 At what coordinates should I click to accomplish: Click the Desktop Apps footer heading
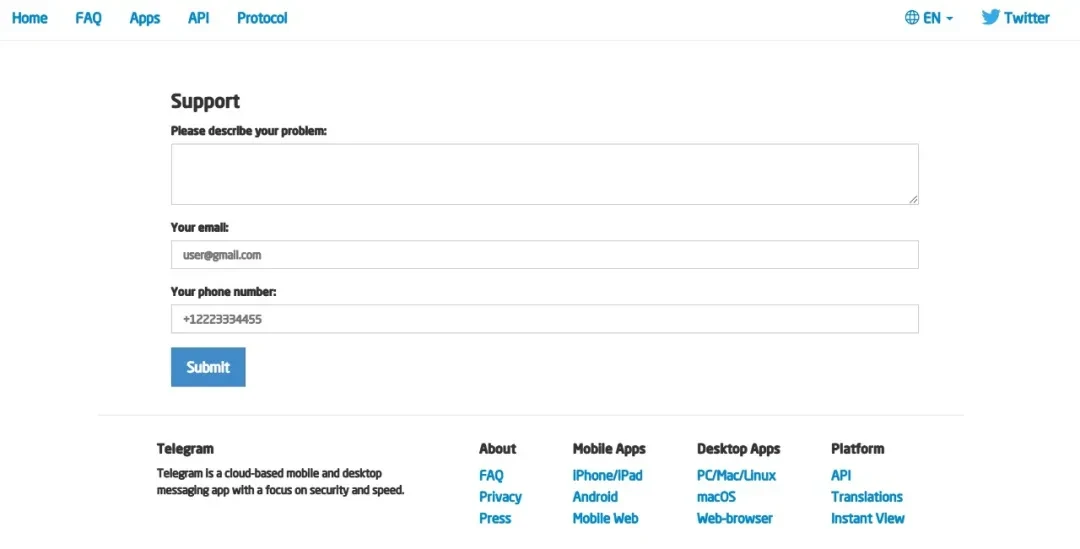point(738,449)
